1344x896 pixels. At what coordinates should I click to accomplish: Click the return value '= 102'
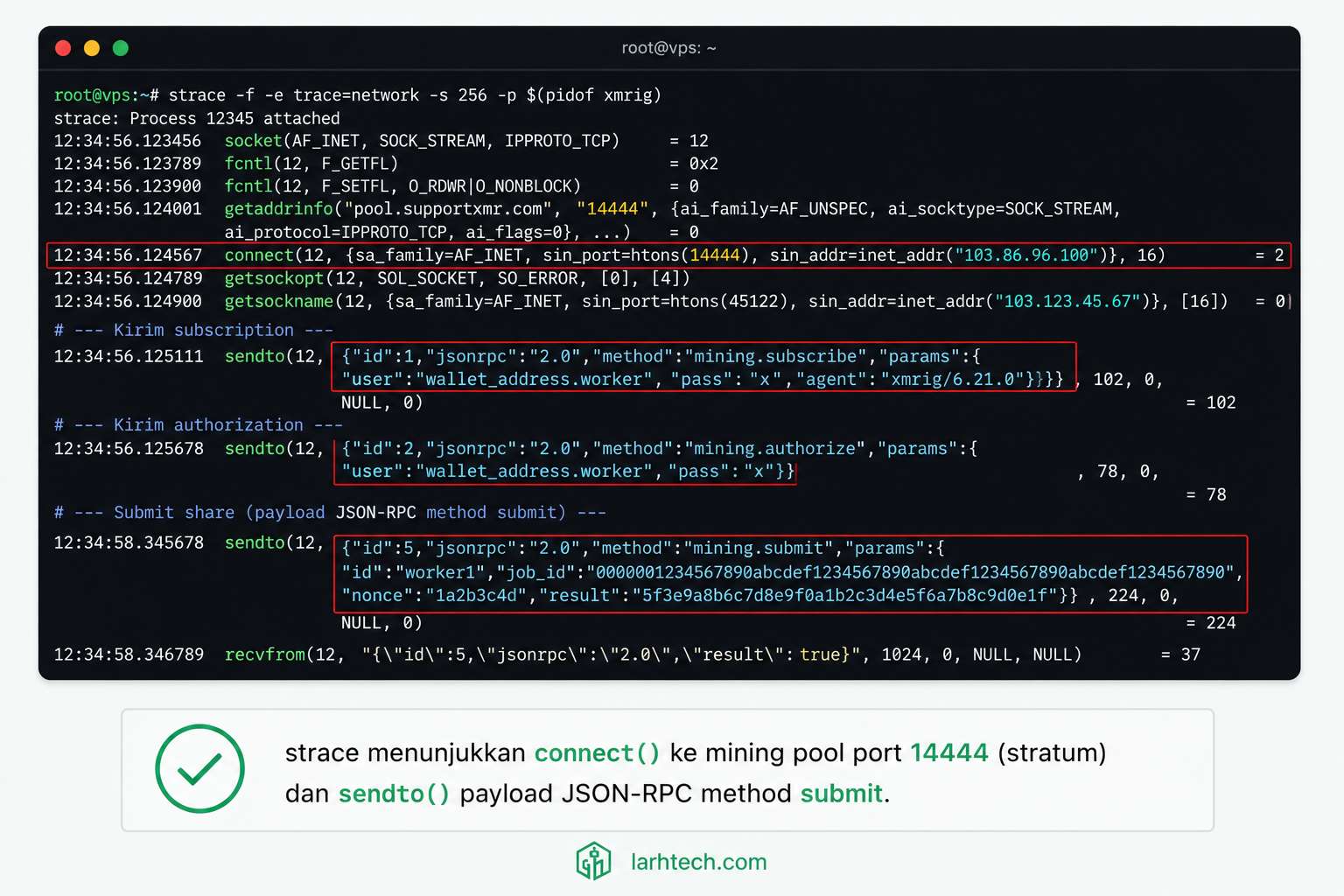[1211, 402]
